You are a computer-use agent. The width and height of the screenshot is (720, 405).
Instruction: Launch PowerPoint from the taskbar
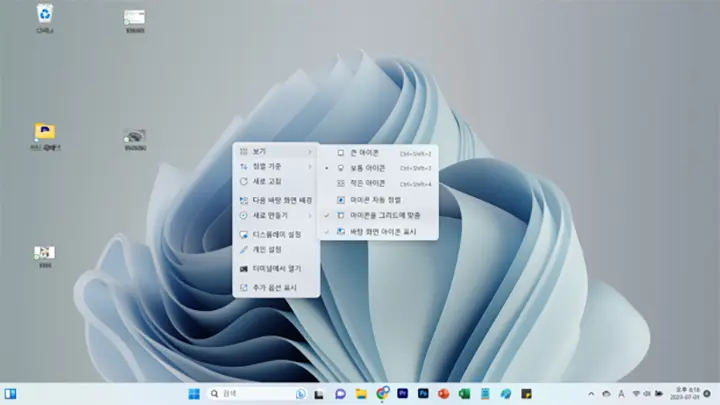444,394
